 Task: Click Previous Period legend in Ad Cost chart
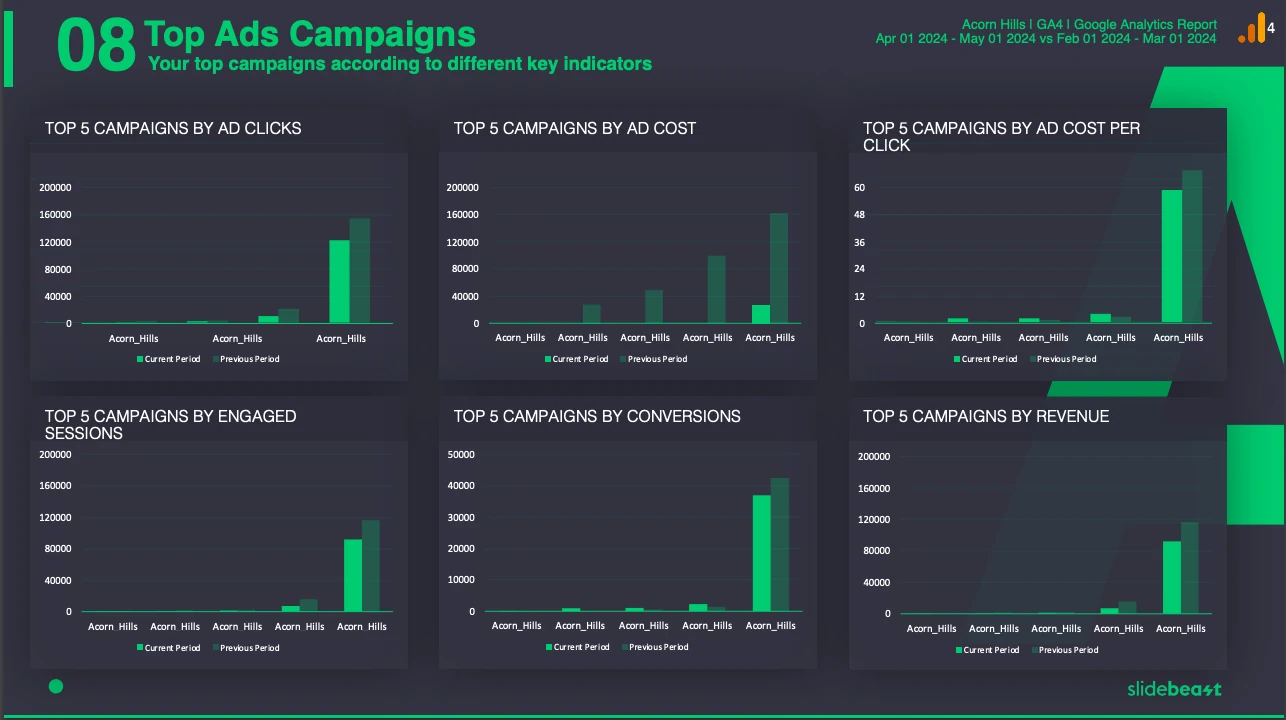[653, 359]
